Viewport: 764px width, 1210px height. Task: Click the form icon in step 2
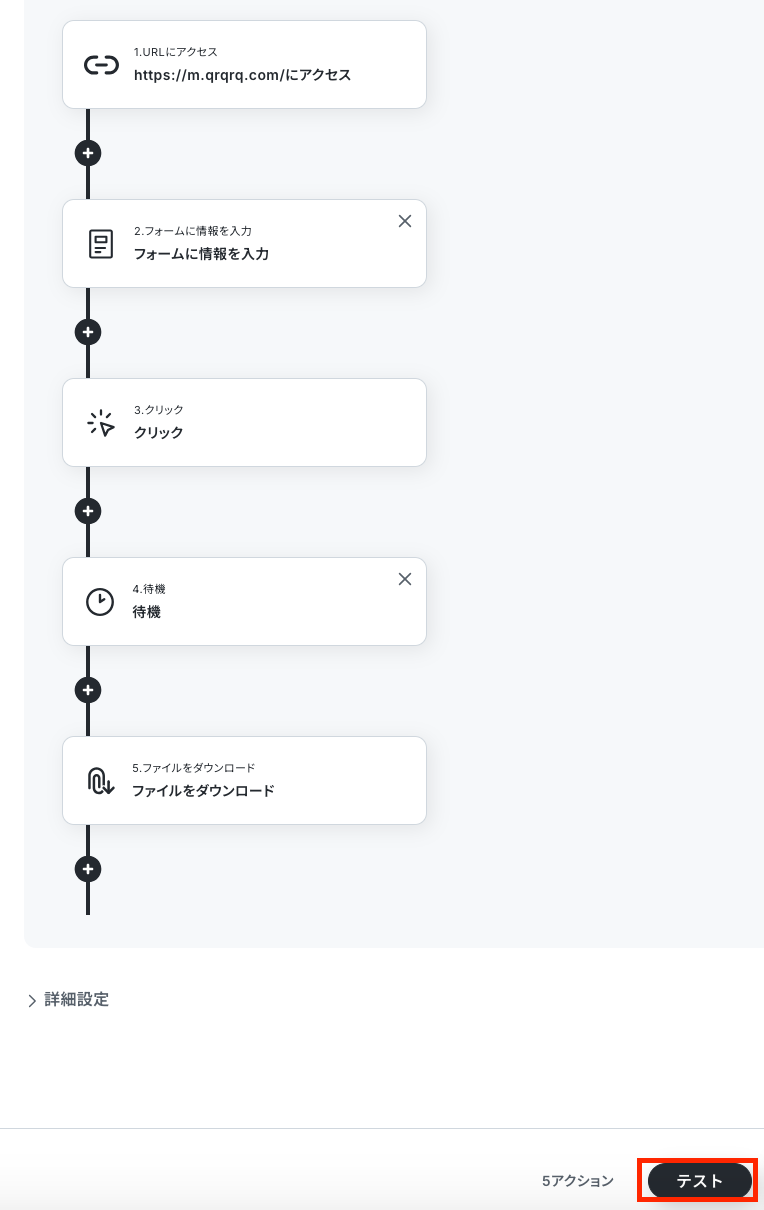[101, 244]
